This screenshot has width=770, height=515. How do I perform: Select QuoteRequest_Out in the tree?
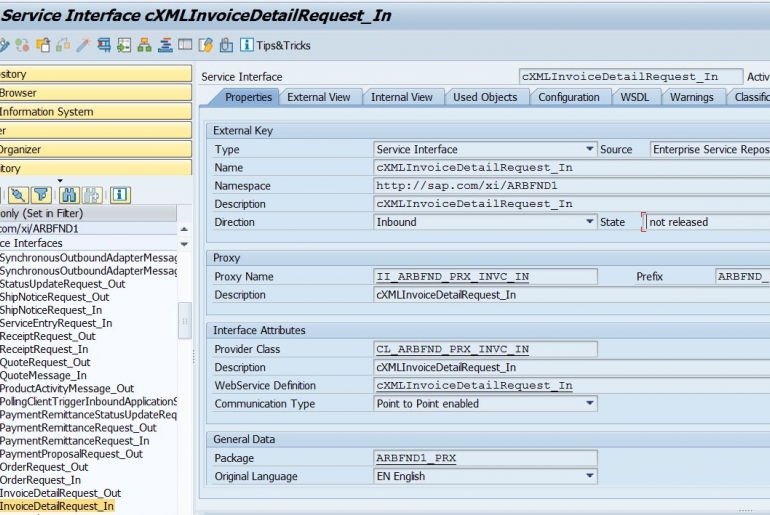(x=45, y=362)
